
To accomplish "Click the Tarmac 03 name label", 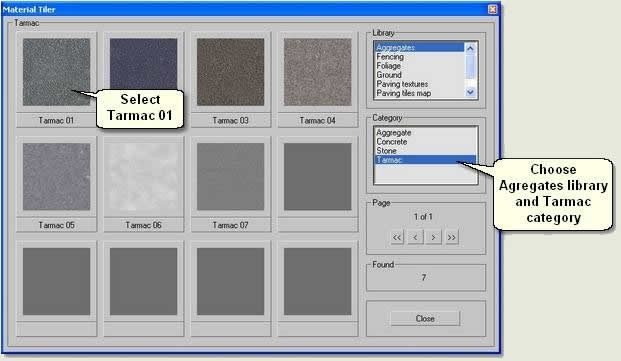I will pyautogui.click(x=230, y=120).
